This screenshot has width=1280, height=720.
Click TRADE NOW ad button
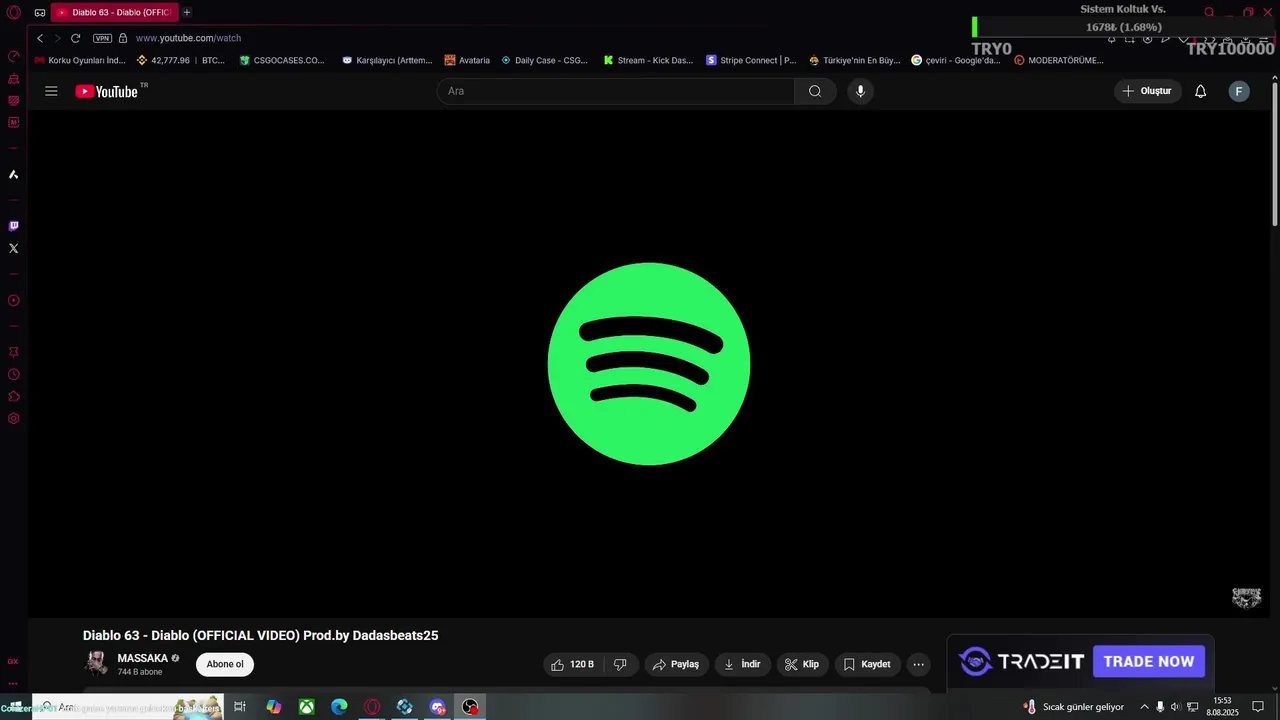click(x=1149, y=661)
